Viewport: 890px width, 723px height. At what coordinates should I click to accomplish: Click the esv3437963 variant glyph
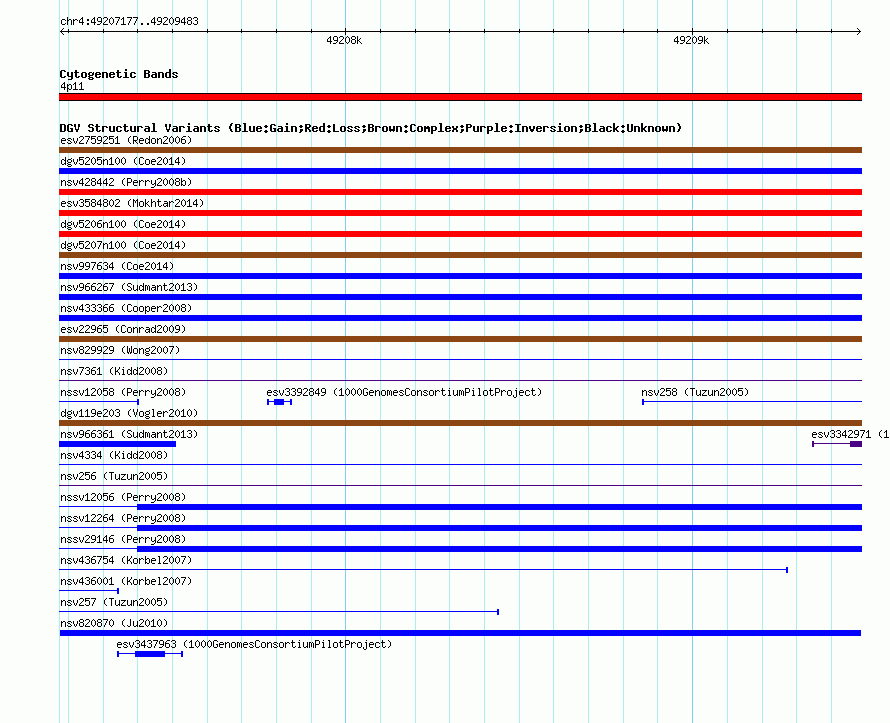150,654
